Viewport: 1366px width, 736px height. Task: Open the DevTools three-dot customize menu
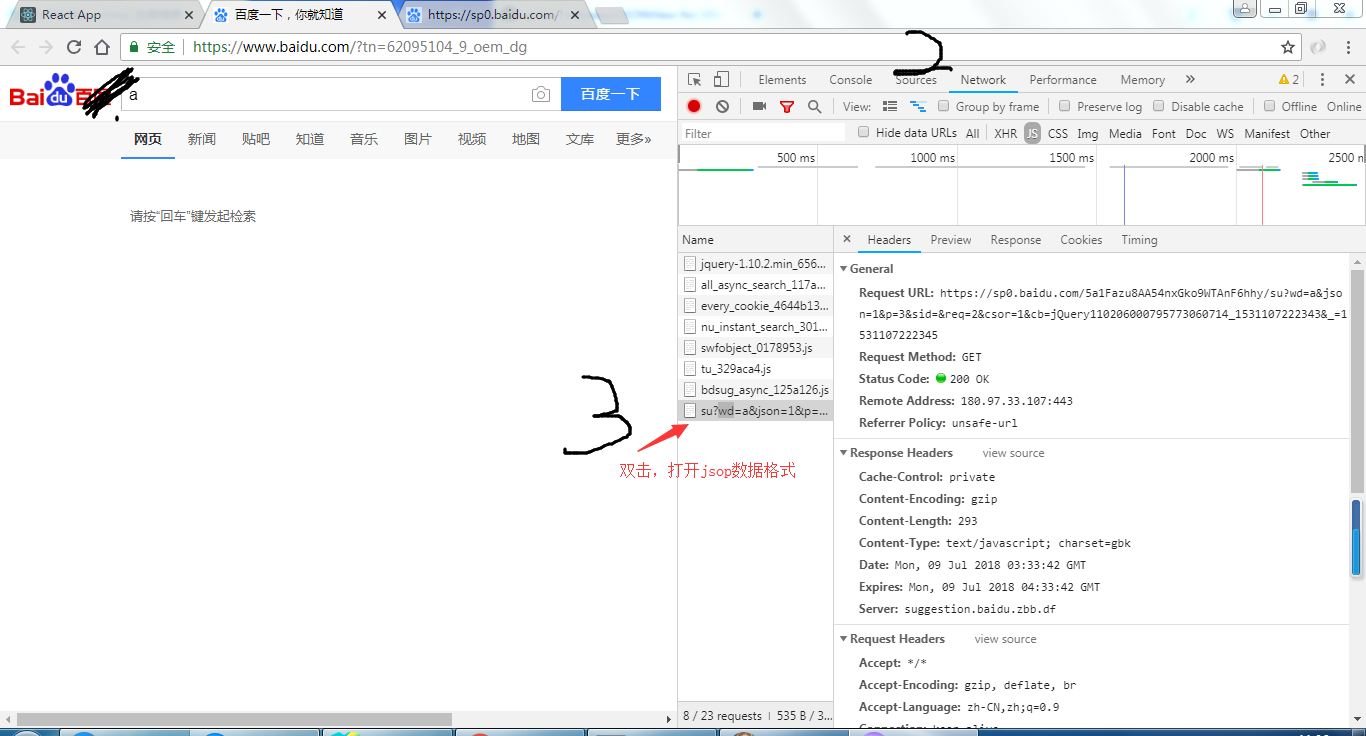click(1322, 80)
